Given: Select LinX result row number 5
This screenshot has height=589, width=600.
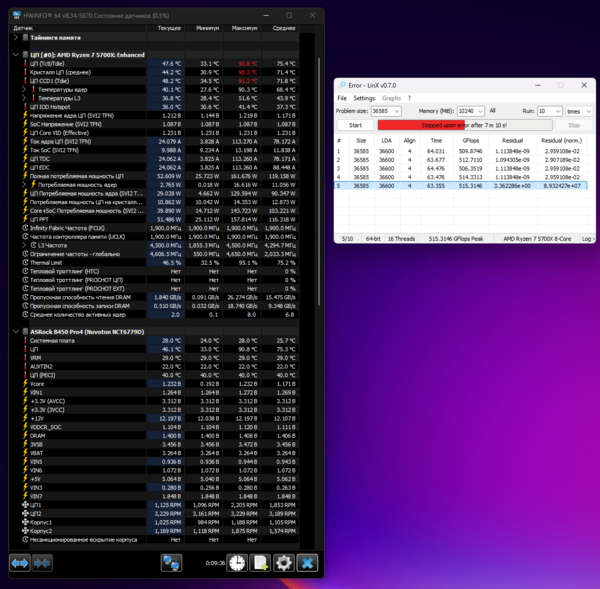Looking at the screenshot, I should [461, 186].
